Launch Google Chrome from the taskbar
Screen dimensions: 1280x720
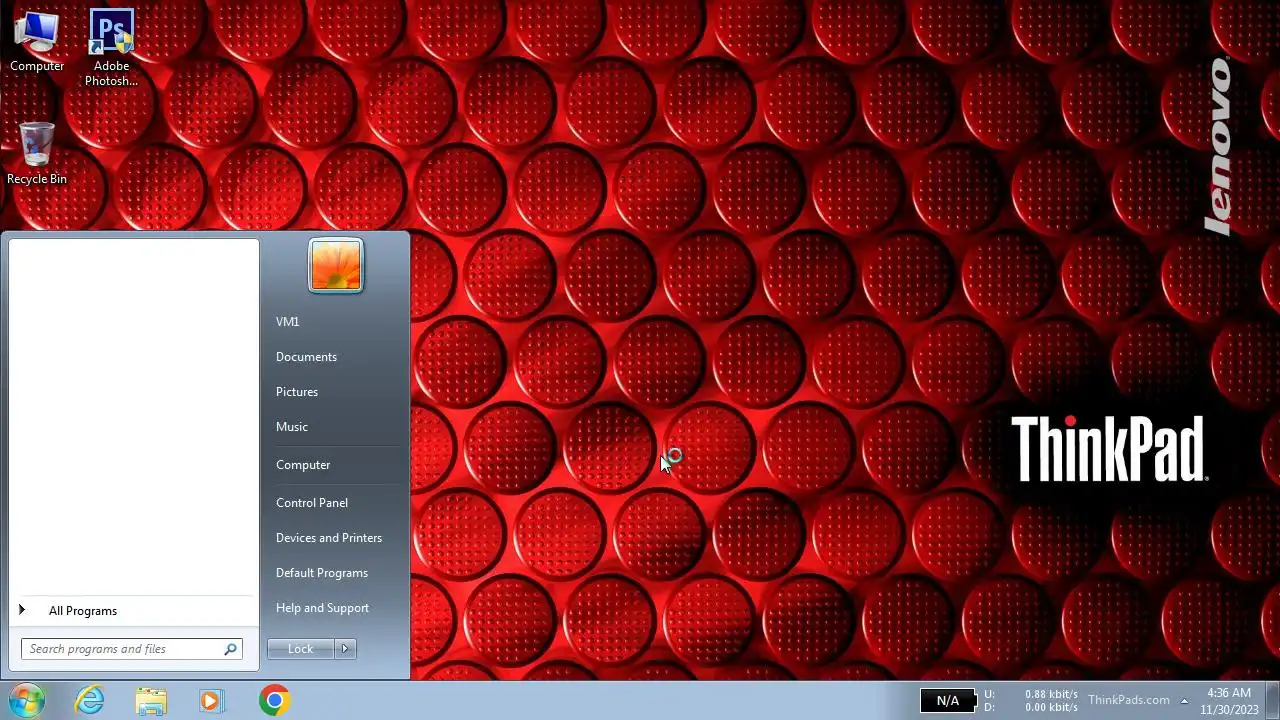274,700
